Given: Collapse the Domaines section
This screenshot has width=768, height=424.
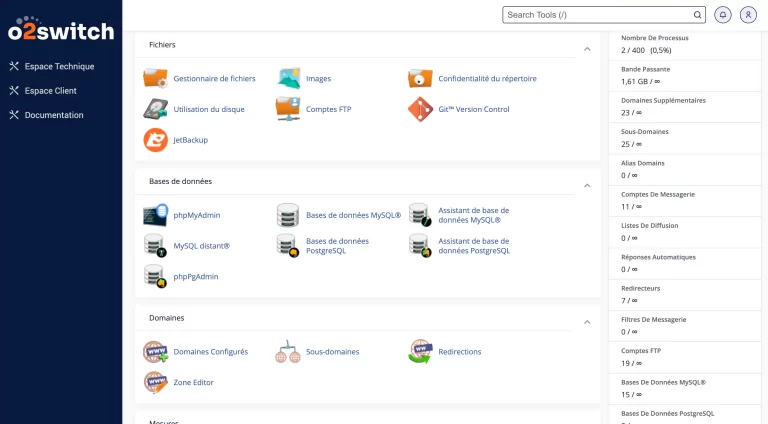Looking at the screenshot, I should [x=587, y=322].
